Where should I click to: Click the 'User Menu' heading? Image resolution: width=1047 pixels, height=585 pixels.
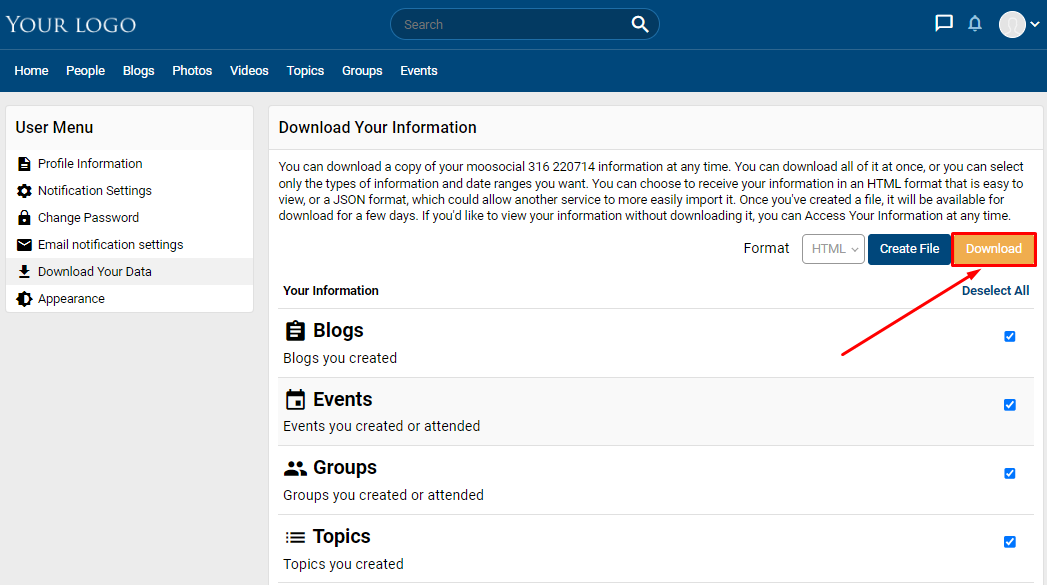[x=54, y=128]
